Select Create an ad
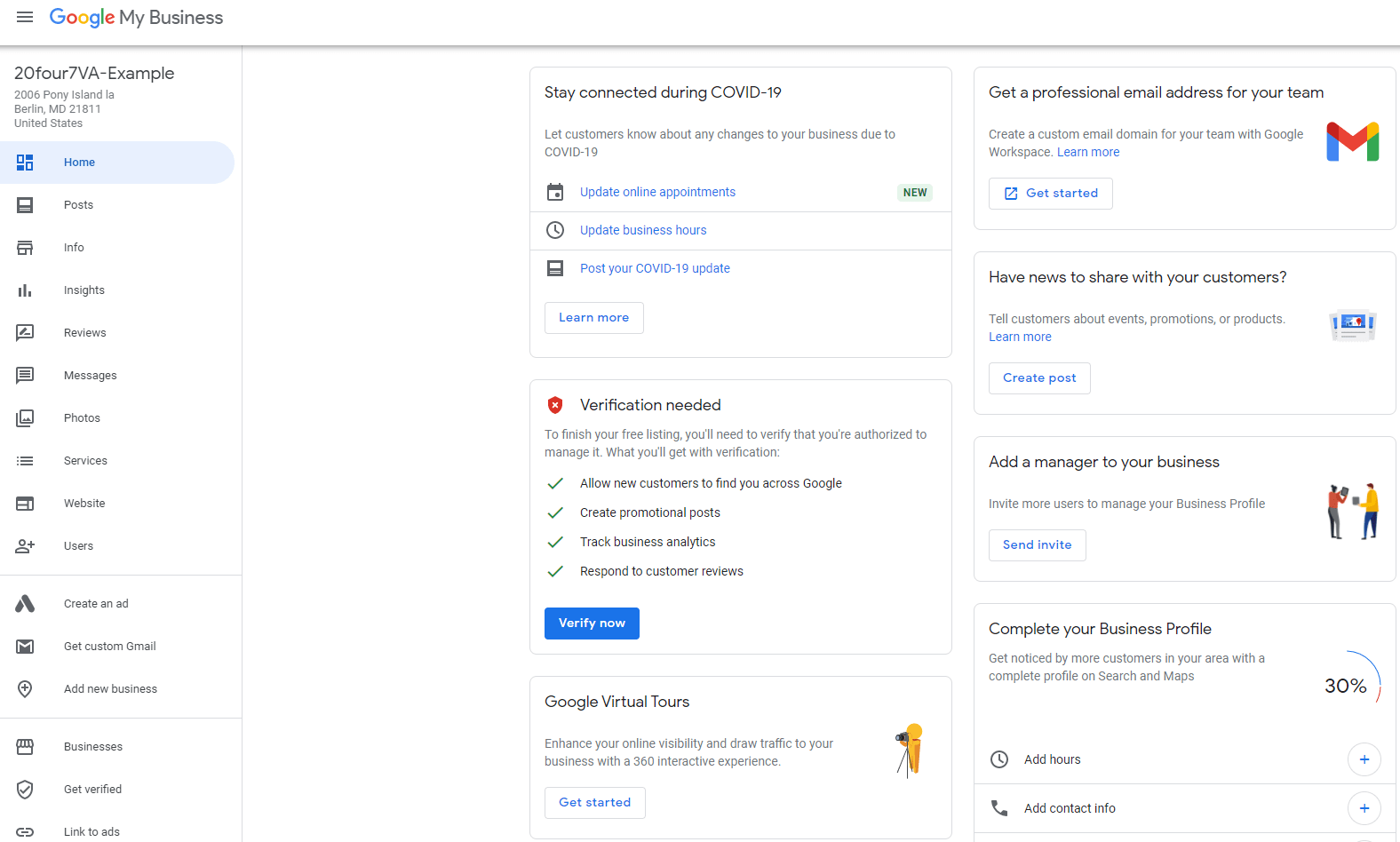This screenshot has height=842, width=1400. [x=117, y=604]
